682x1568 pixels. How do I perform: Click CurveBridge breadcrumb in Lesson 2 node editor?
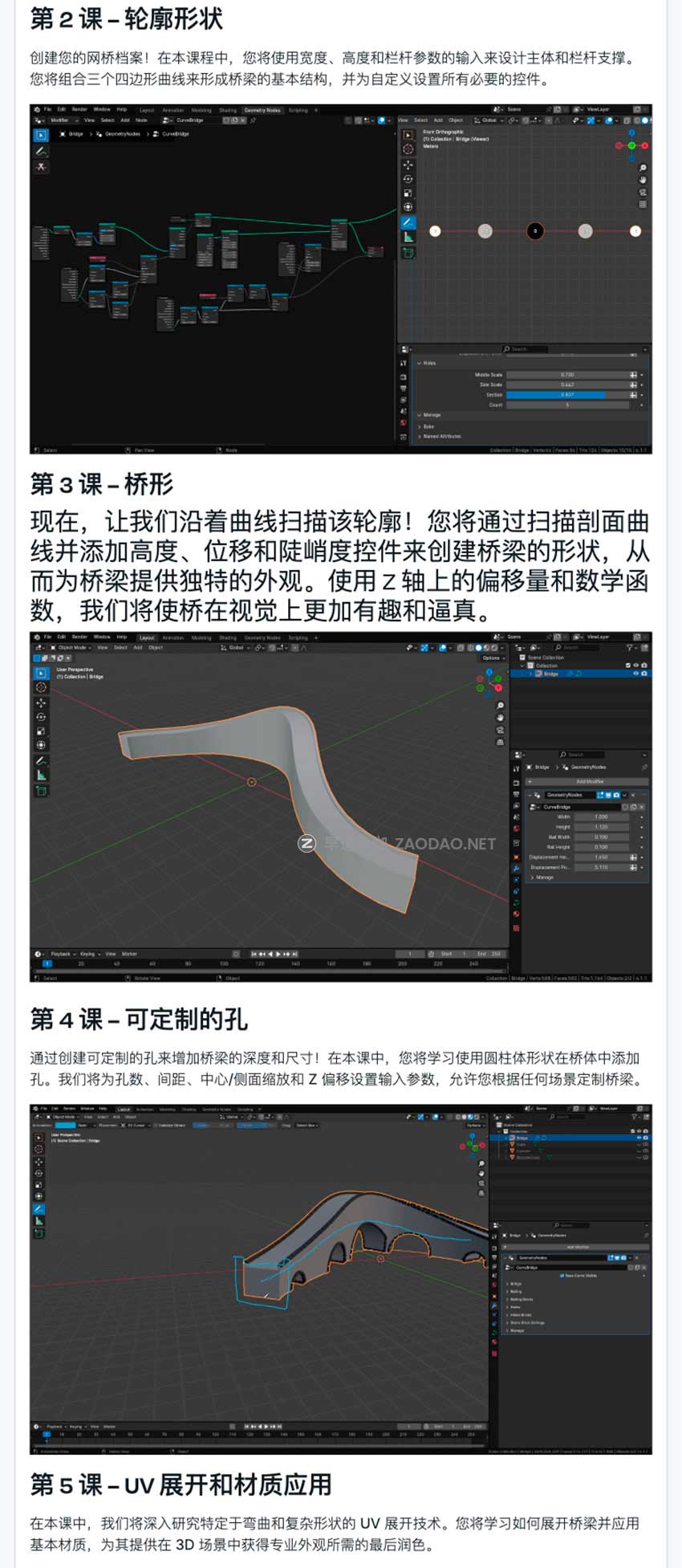click(x=172, y=134)
